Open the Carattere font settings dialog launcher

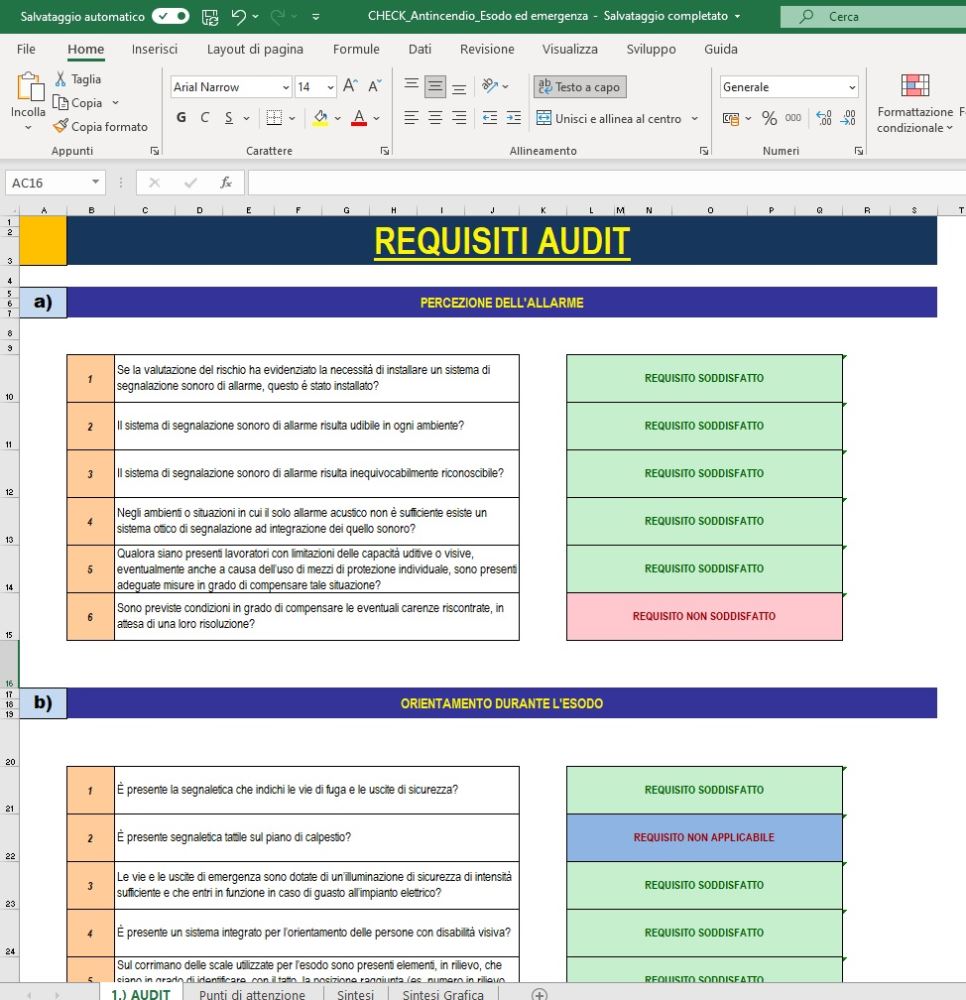[x=384, y=151]
